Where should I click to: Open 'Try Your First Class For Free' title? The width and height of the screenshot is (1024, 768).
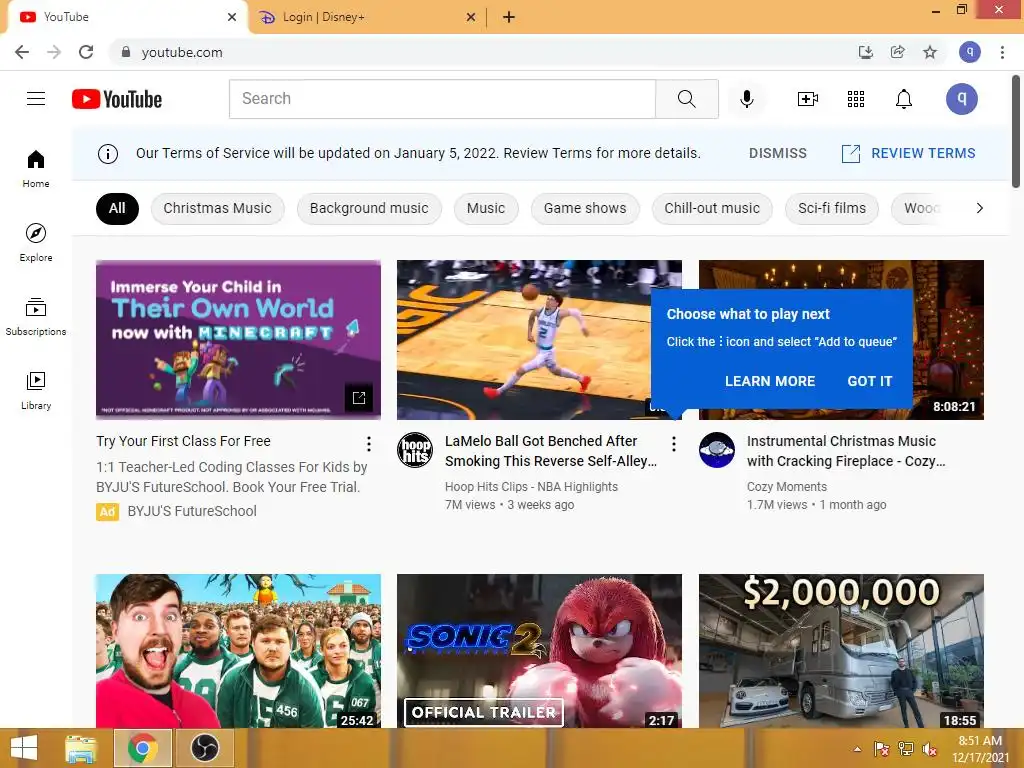click(x=184, y=441)
